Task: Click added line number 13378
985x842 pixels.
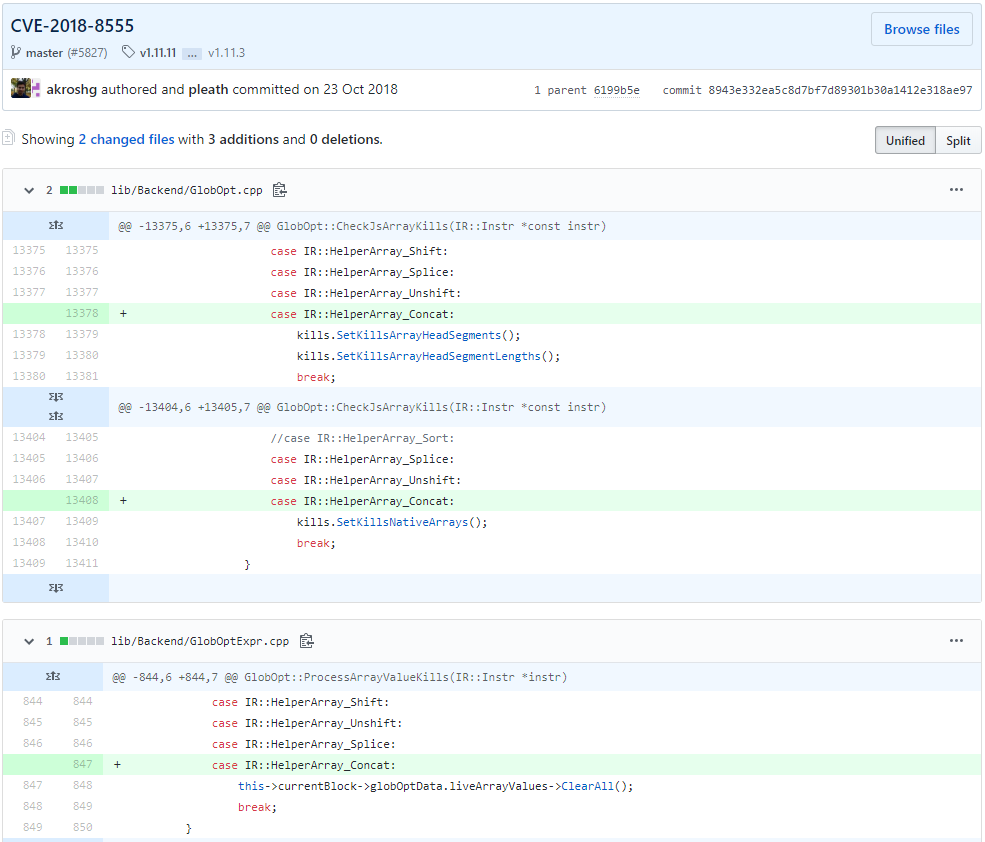Action: [x=81, y=314]
